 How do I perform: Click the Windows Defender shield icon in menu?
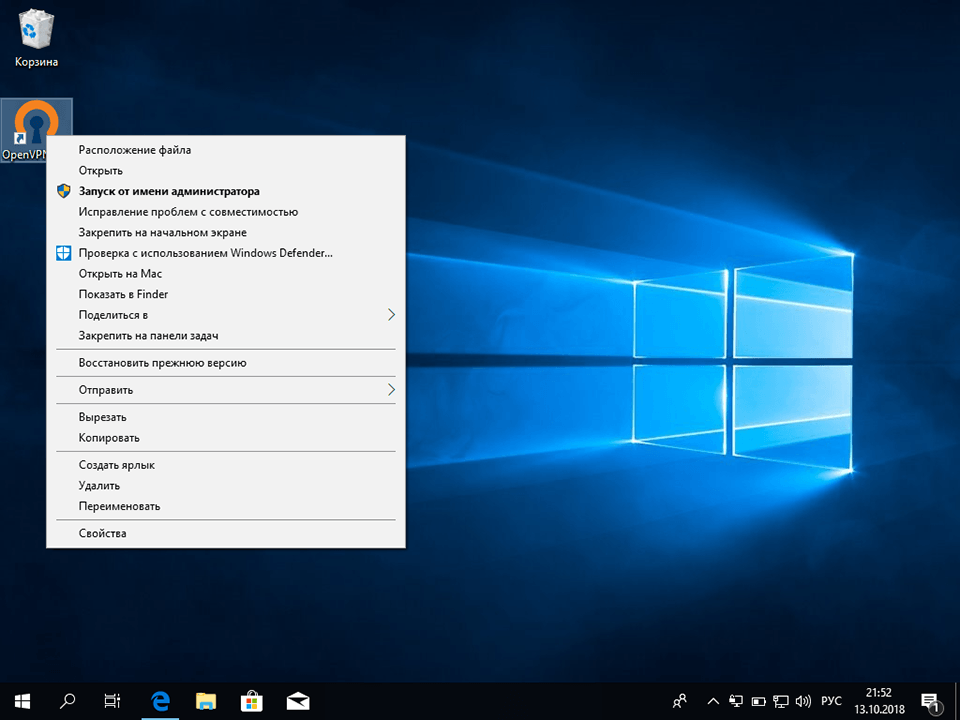[64, 253]
